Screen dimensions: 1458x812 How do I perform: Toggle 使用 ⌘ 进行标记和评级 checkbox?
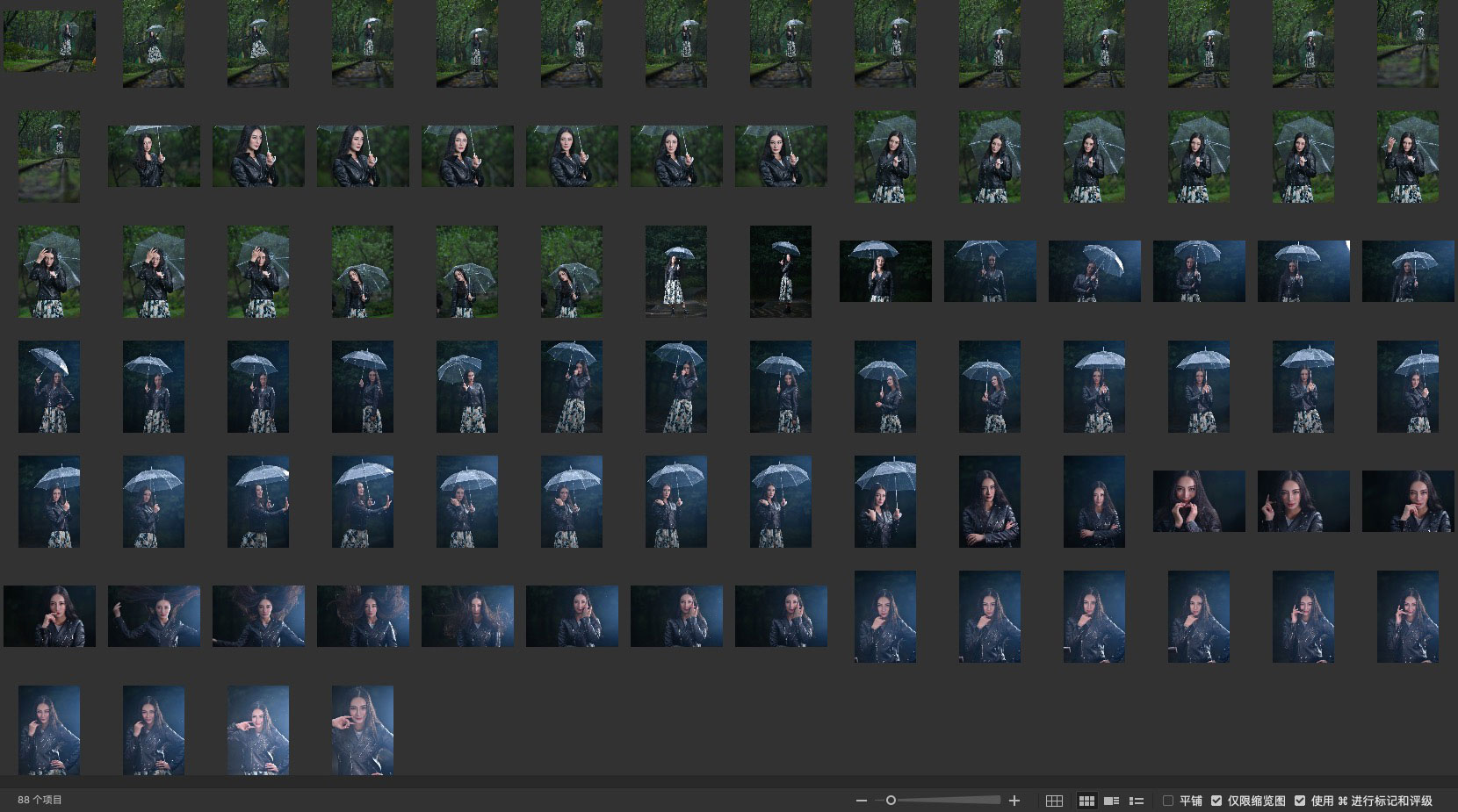click(1300, 801)
